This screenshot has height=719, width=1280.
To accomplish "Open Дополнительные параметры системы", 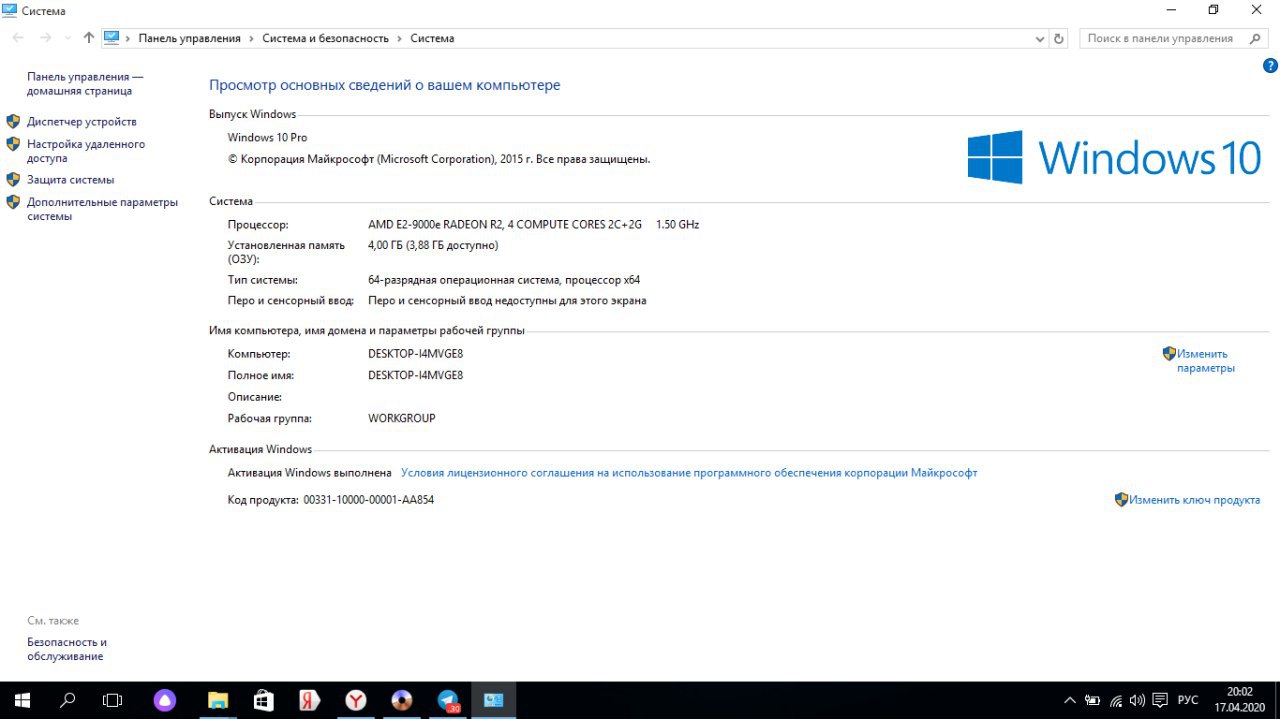I will [102, 209].
